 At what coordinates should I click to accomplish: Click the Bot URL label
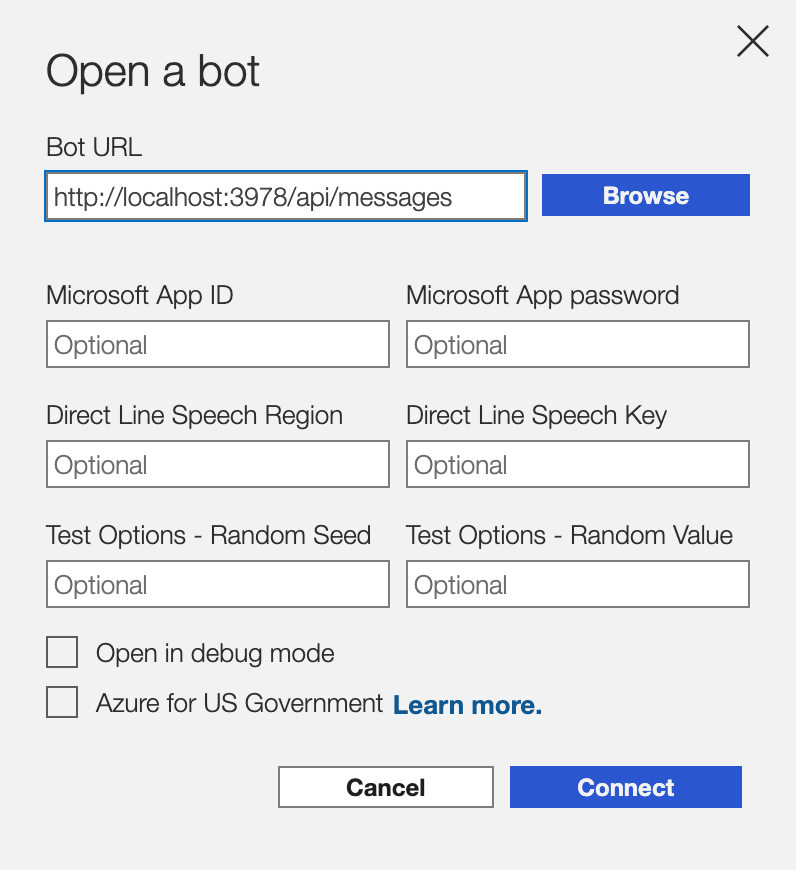coord(93,147)
